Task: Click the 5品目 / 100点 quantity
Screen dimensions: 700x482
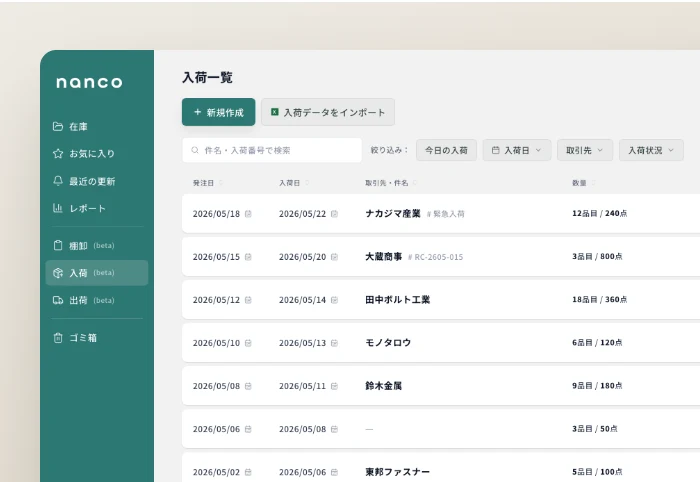Action: 597,472
